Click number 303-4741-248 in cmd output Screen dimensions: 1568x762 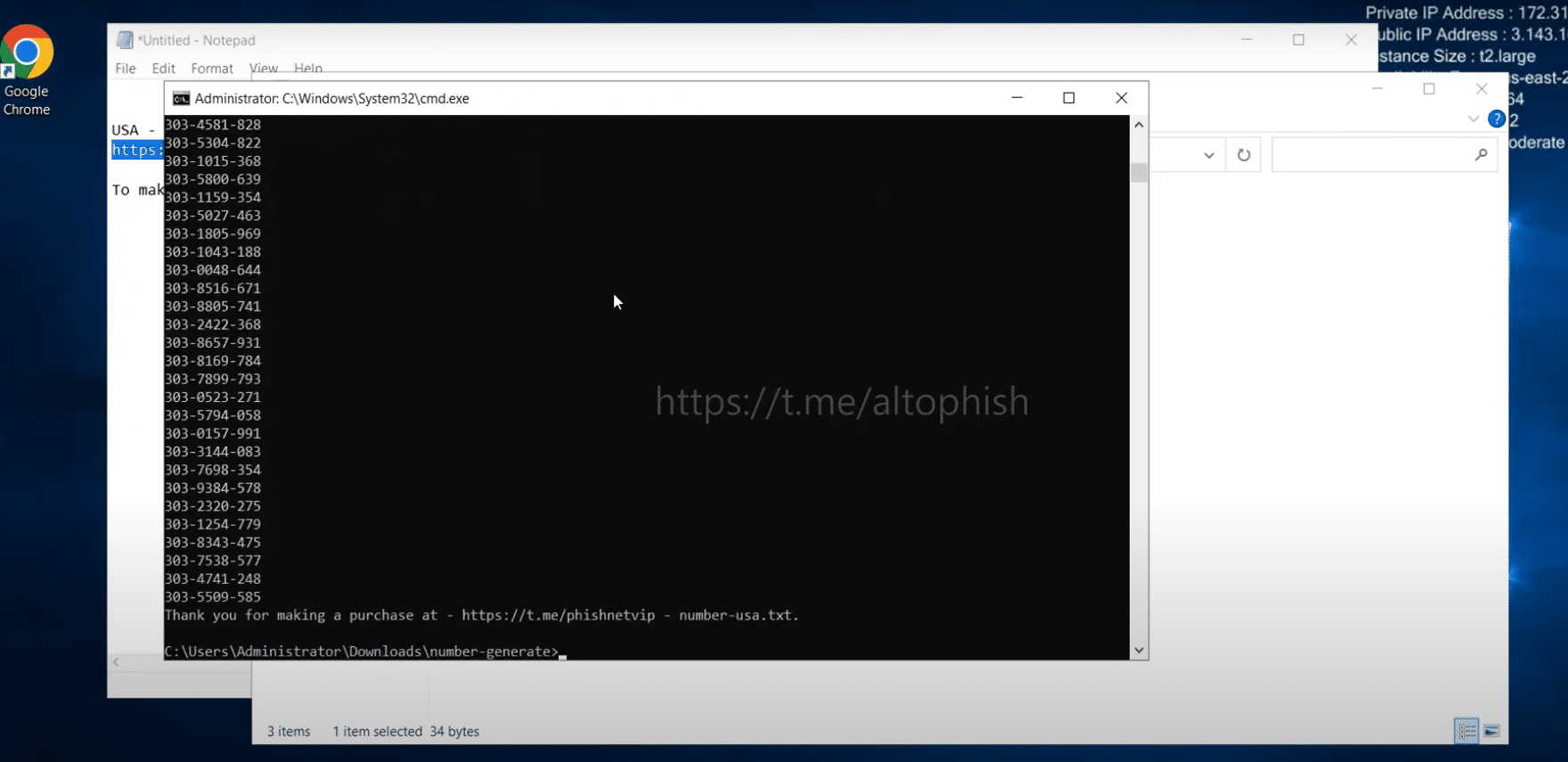[213, 579]
